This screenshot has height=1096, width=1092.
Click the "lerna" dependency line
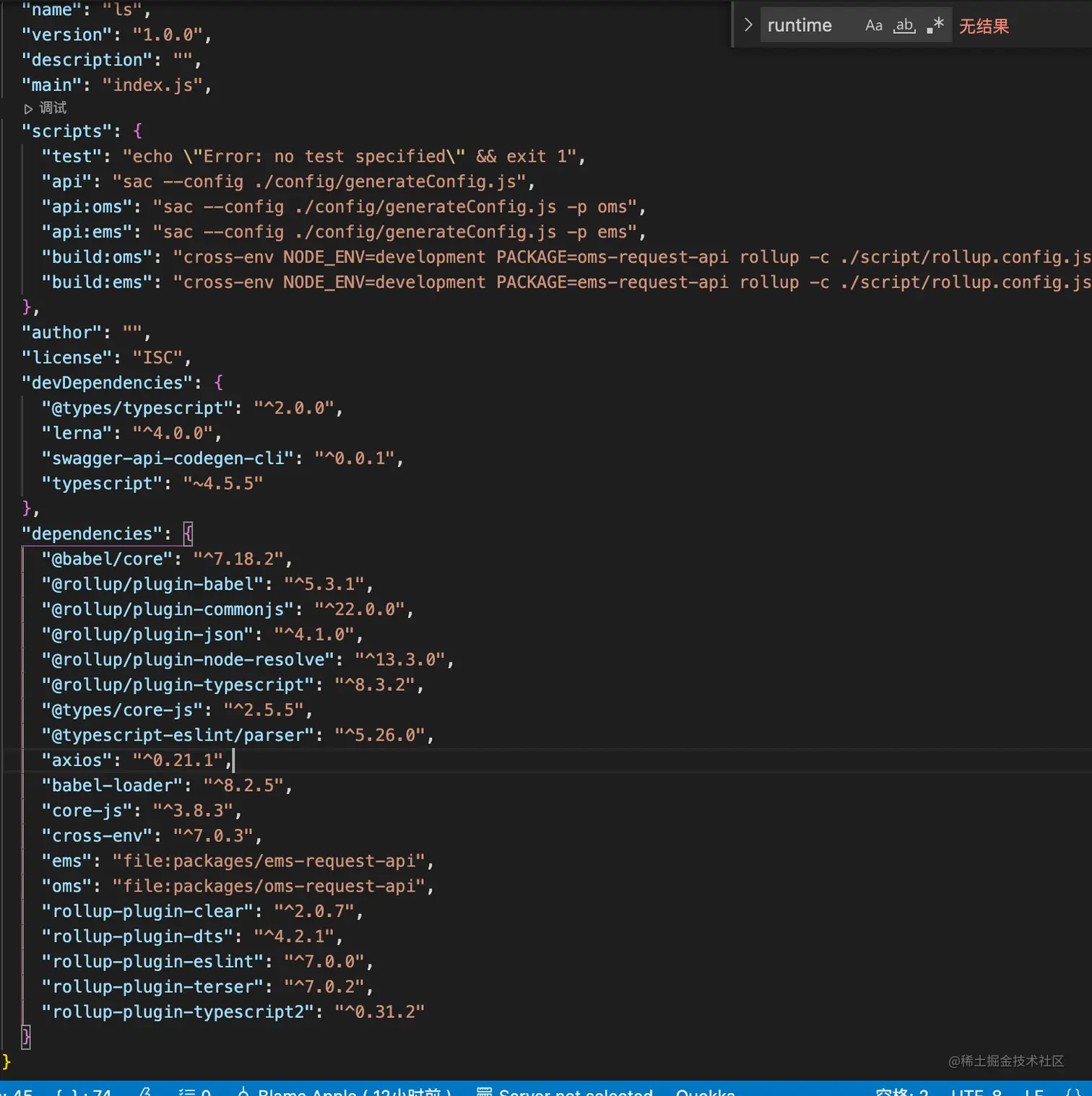pyautogui.click(x=131, y=433)
